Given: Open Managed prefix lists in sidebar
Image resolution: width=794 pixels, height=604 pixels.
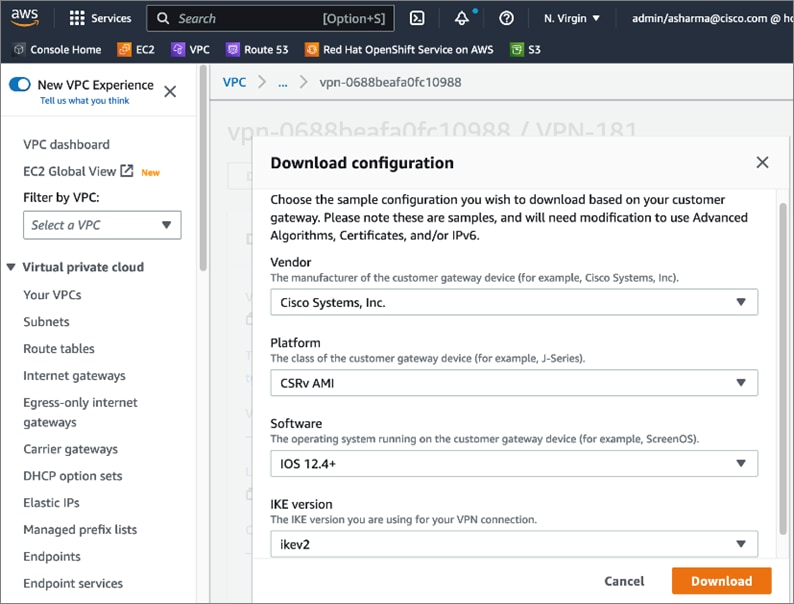Looking at the screenshot, I should tap(80, 530).
